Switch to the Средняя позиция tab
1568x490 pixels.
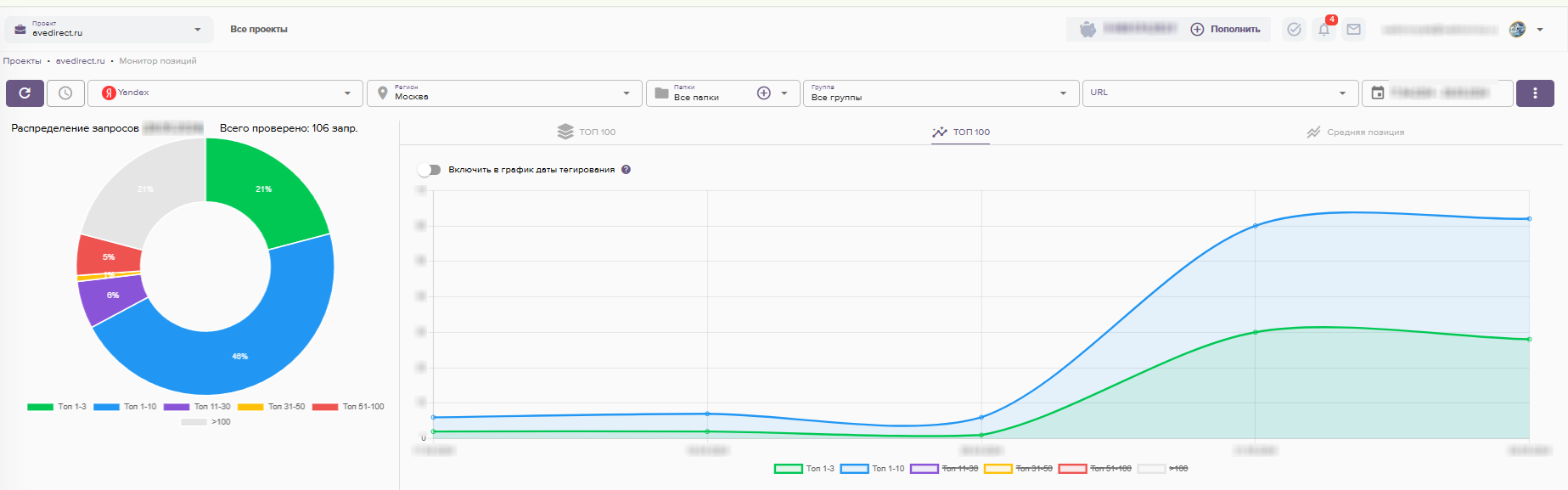1355,132
